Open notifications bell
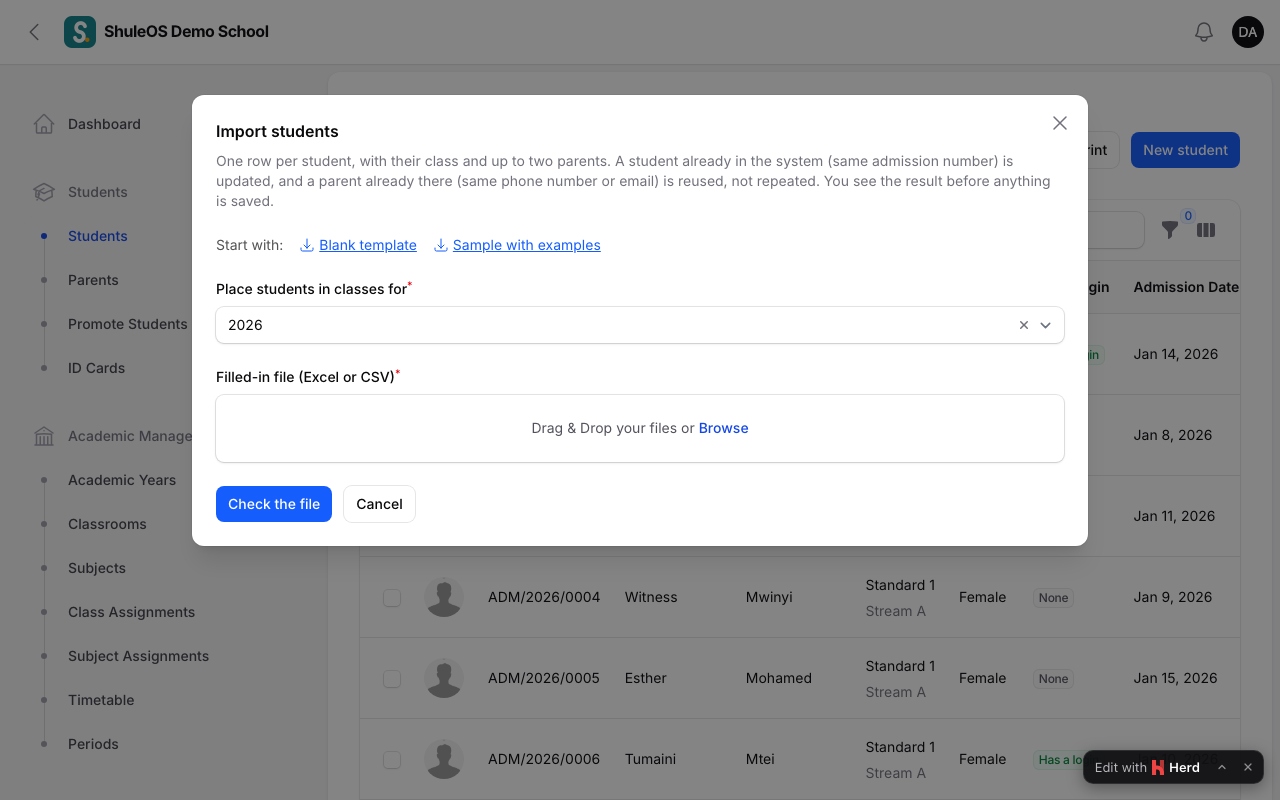The image size is (1280, 800). tap(1204, 32)
